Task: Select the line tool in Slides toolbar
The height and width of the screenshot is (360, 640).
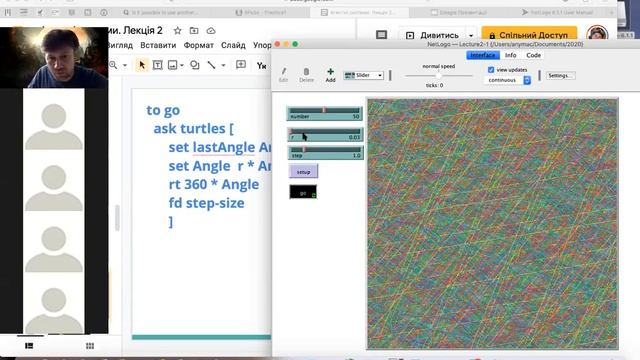Action: [x=211, y=65]
